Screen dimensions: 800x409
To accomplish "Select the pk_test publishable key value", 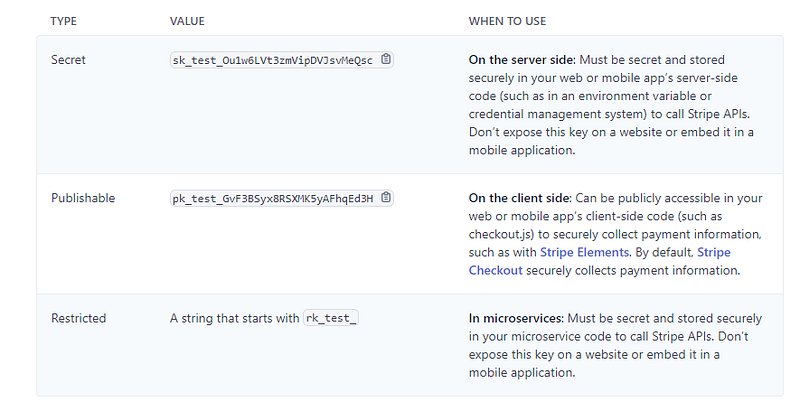I will [x=272, y=198].
